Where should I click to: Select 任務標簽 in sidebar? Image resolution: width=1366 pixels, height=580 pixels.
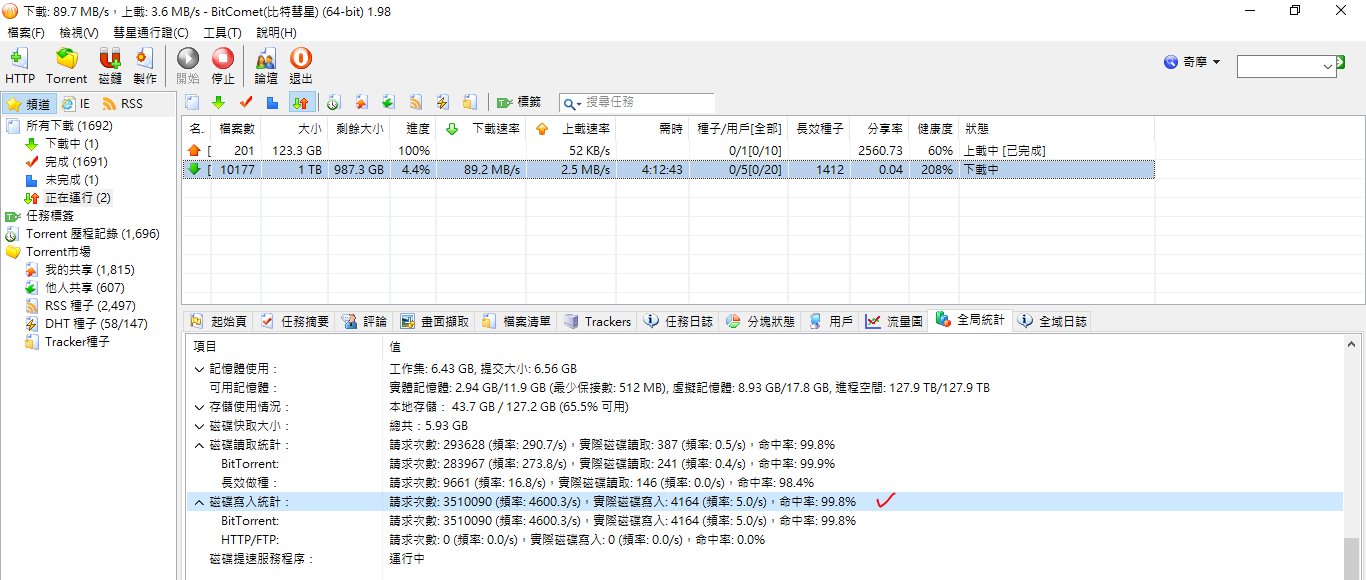point(40,216)
